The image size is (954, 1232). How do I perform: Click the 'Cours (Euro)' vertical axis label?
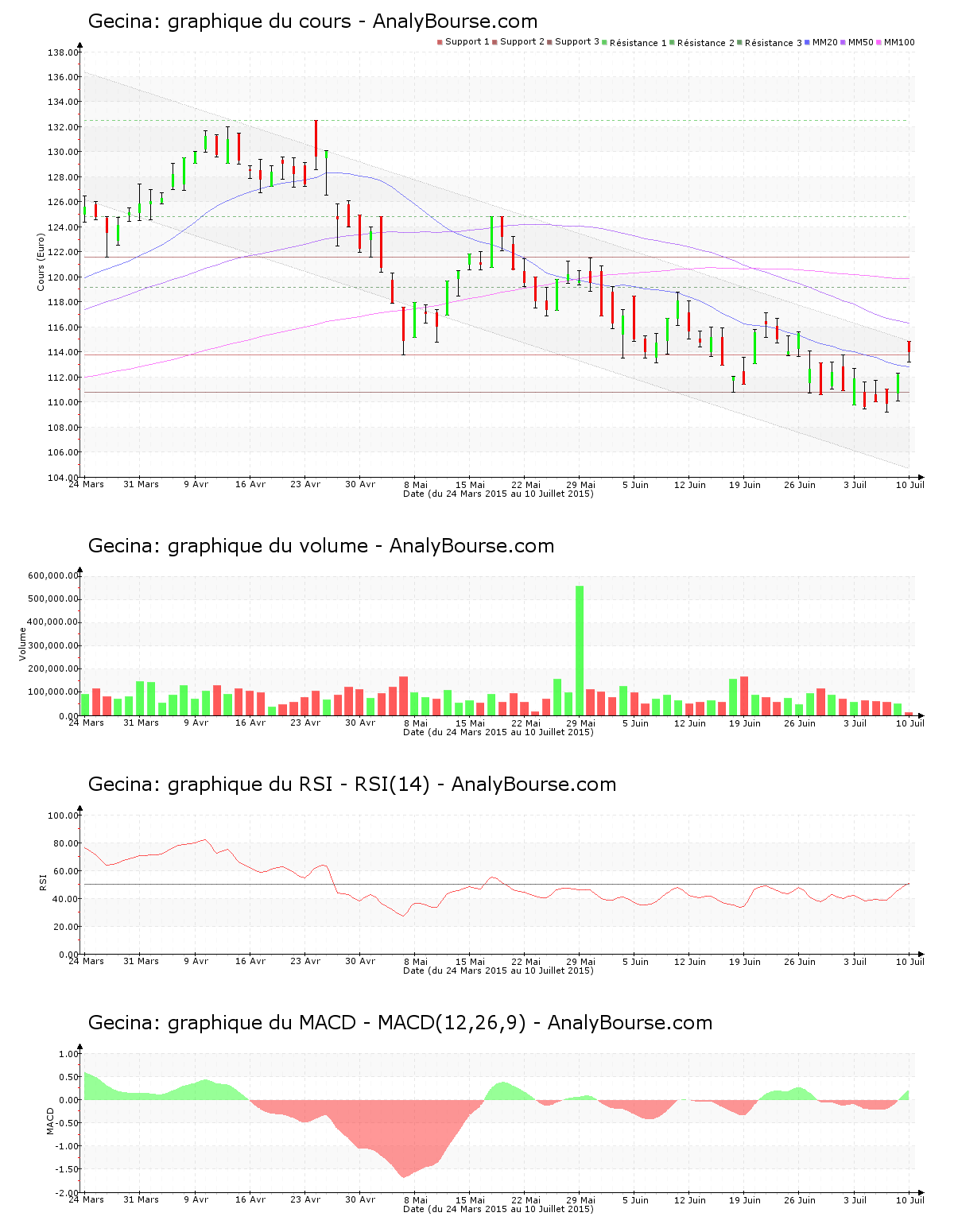(41, 262)
